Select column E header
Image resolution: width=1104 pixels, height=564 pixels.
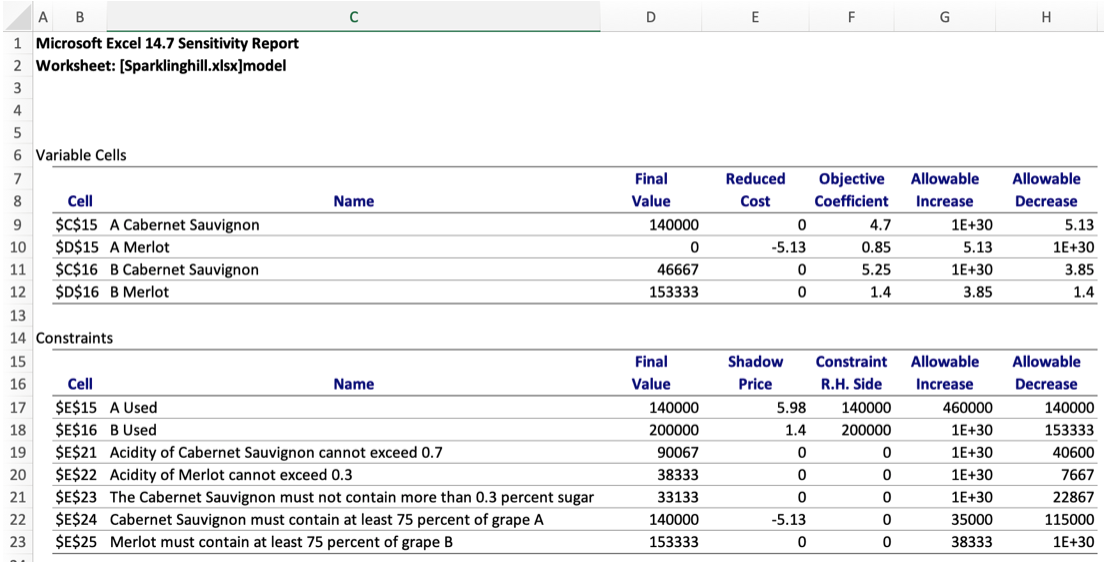[755, 17]
